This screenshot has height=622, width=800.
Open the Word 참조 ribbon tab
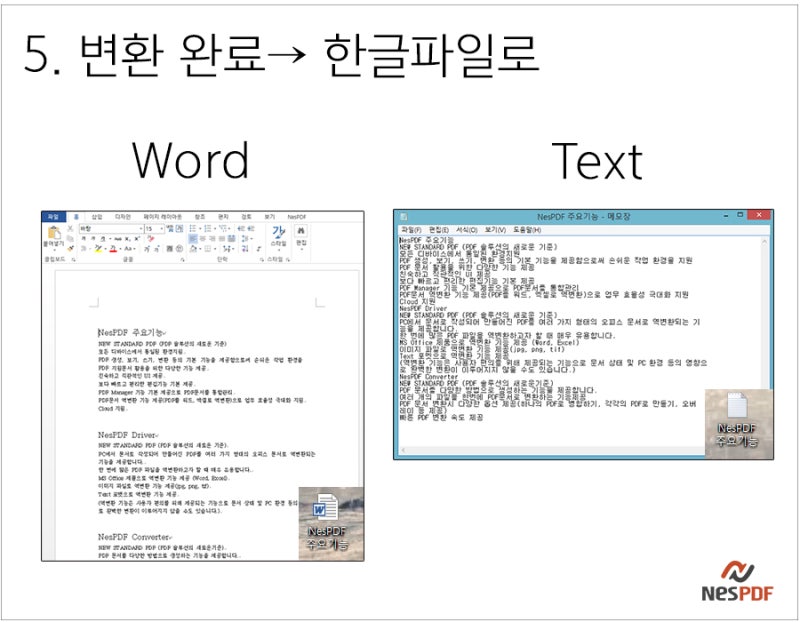click(x=199, y=217)
